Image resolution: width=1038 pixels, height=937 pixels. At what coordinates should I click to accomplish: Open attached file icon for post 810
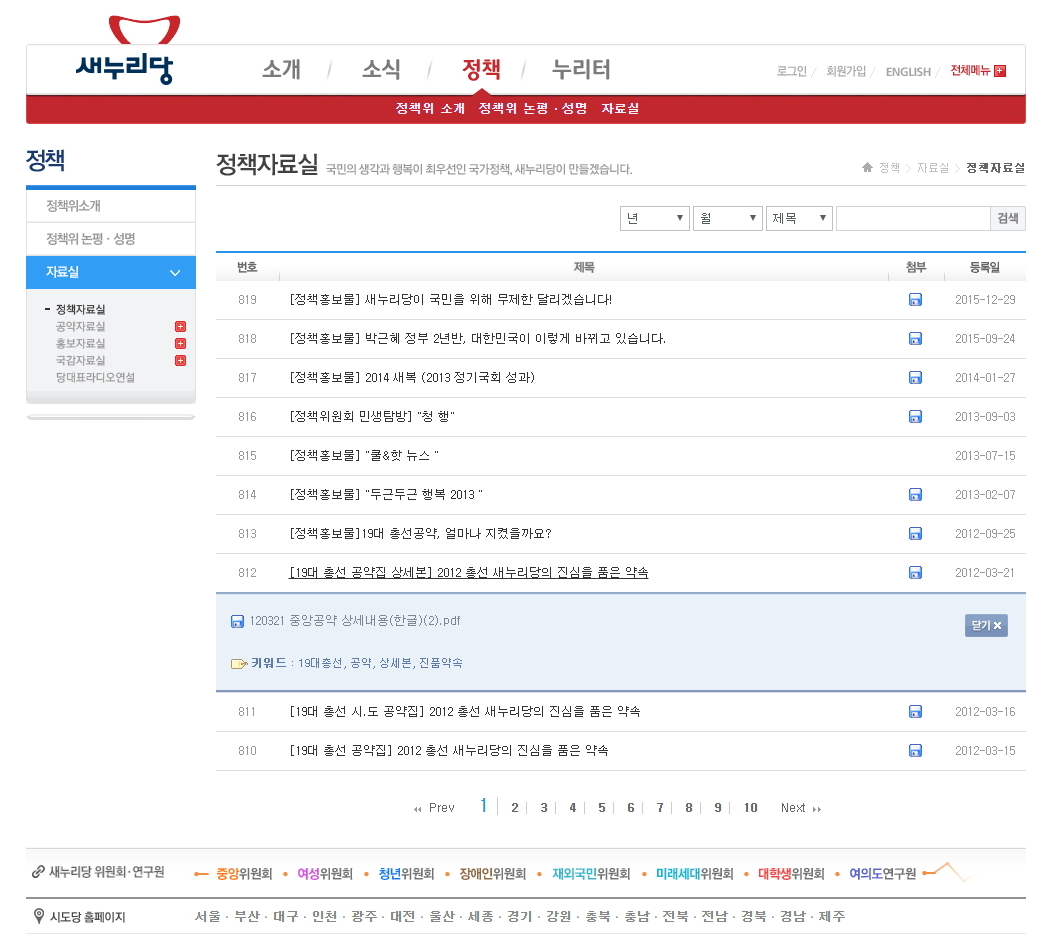point(915,751)
